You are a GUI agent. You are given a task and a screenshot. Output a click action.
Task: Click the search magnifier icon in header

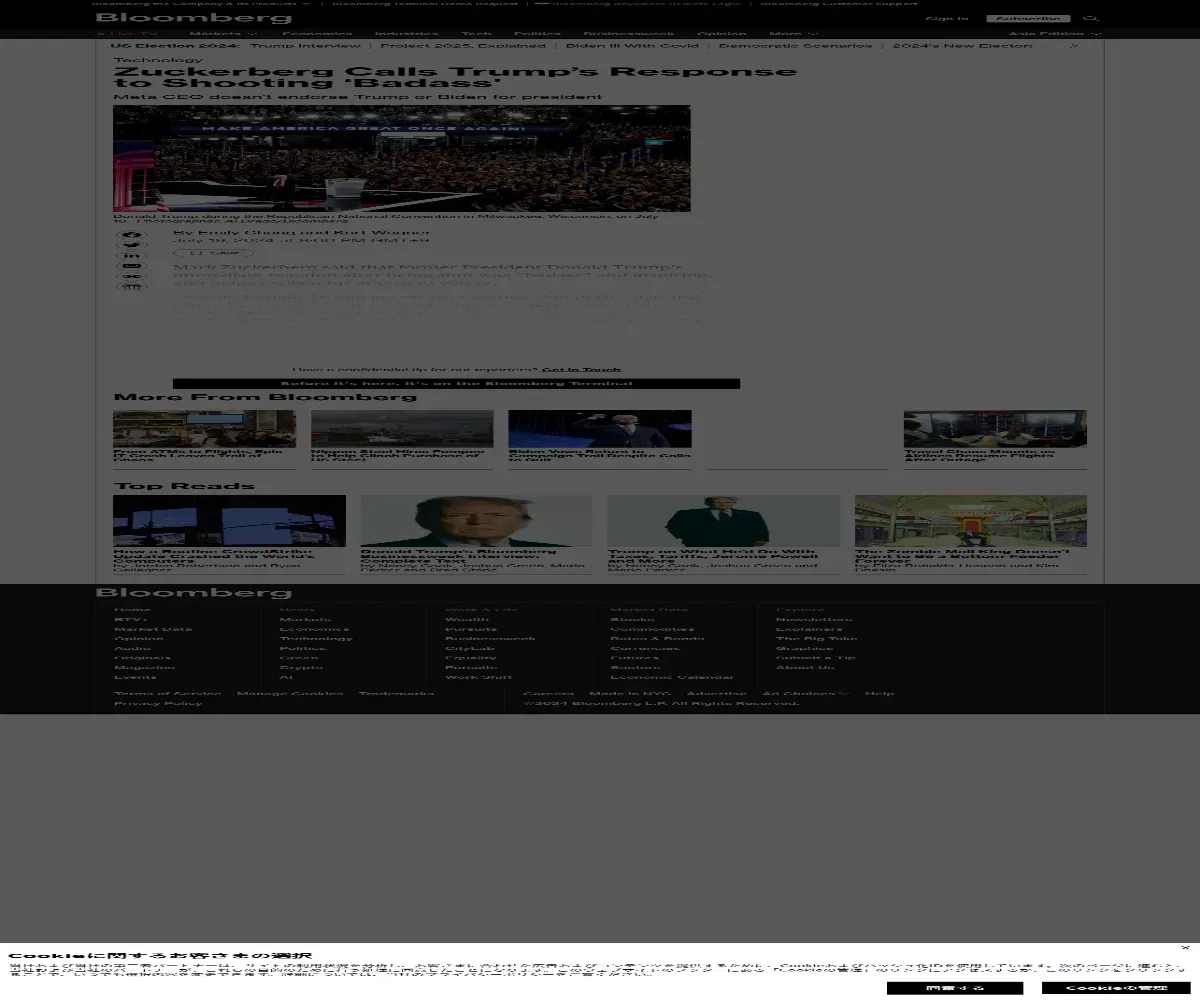click(1091, 19)
